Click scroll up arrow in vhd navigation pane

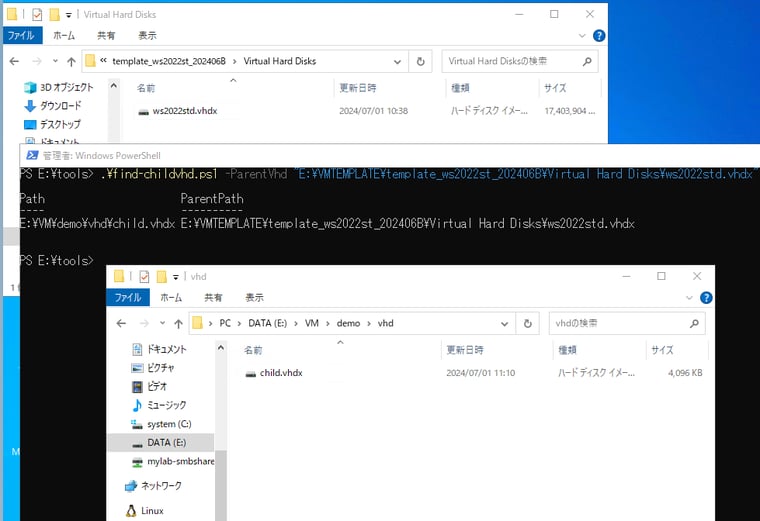coord(221,348)
